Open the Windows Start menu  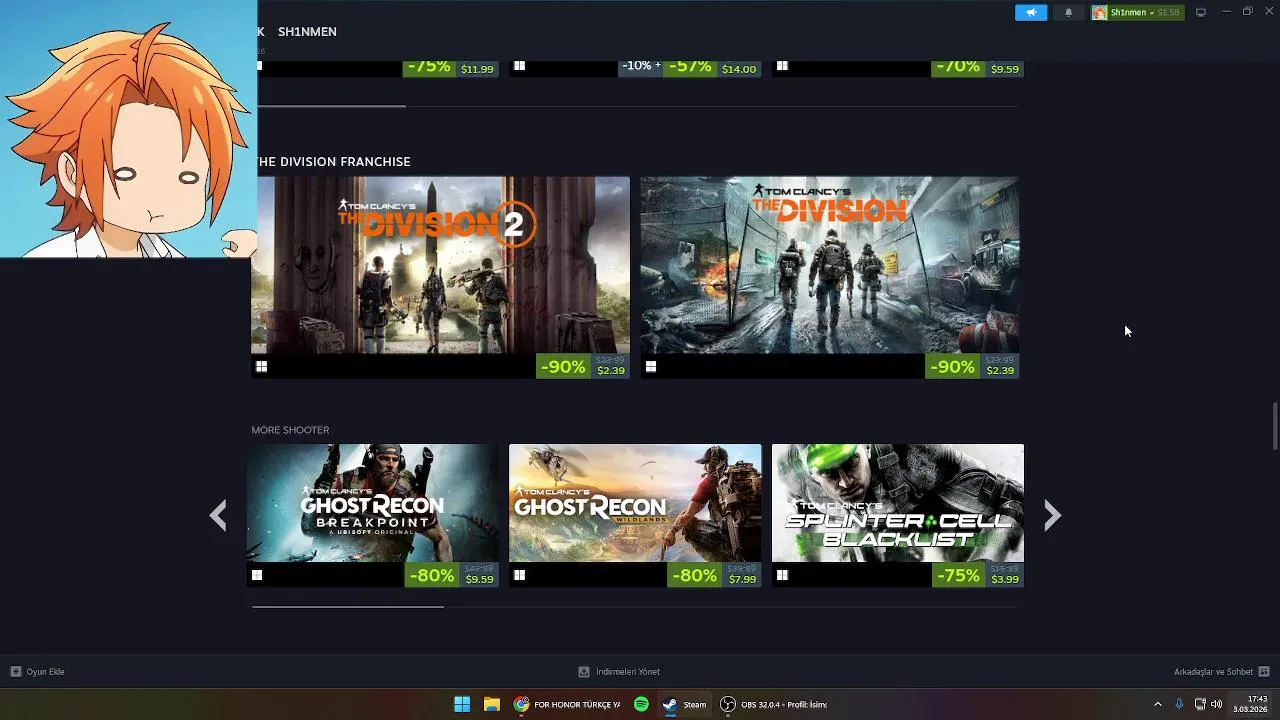(462, 704)
